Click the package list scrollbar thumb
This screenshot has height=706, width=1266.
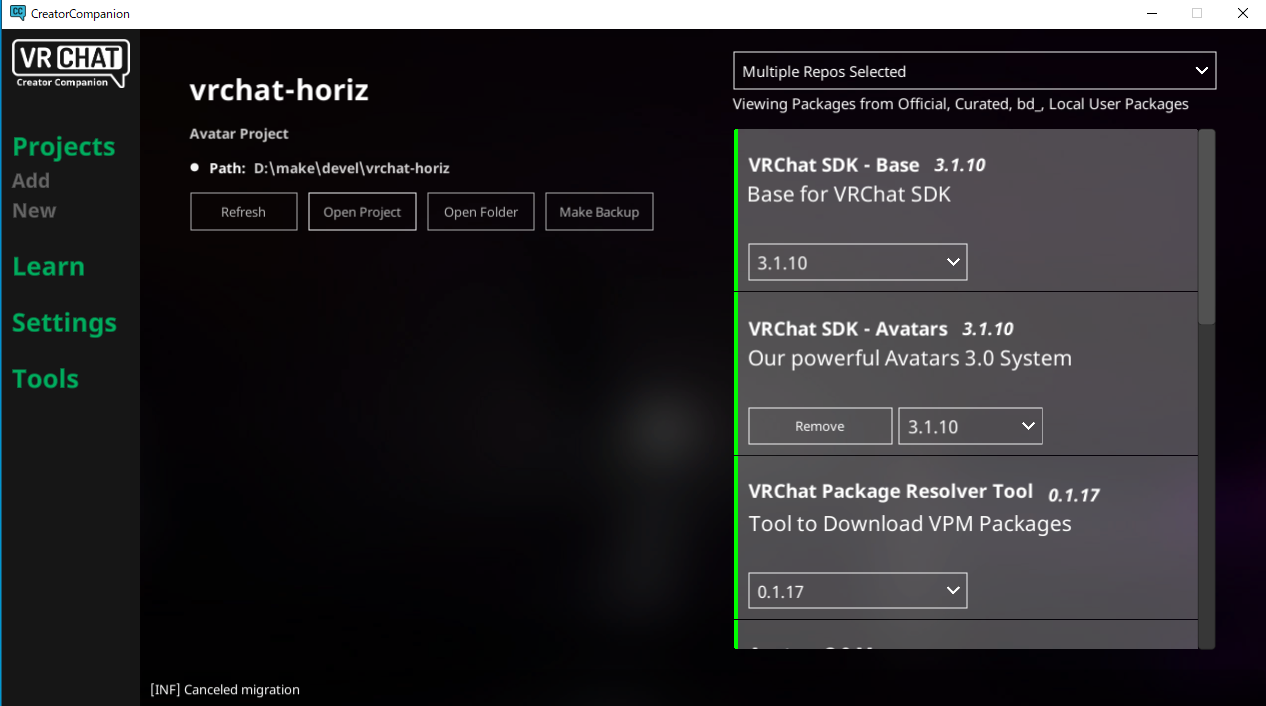(1207, 226)
